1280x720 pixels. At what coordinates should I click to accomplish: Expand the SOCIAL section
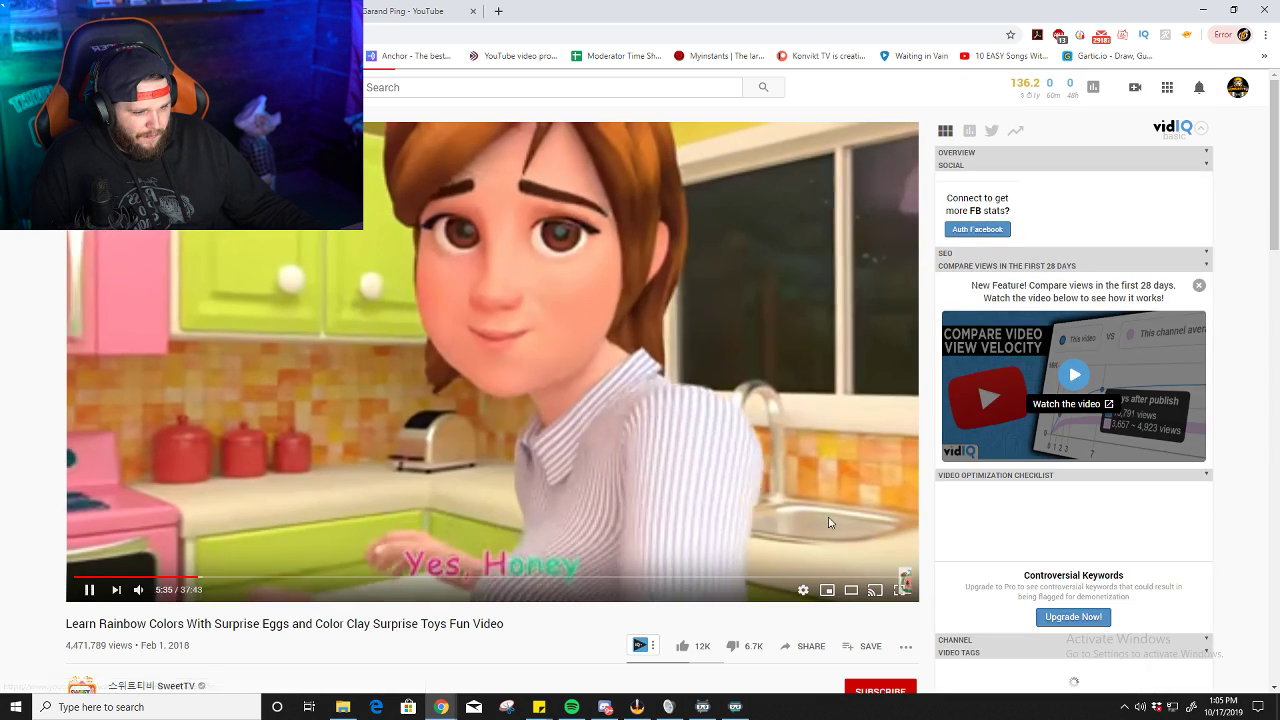coord(1074,165)
